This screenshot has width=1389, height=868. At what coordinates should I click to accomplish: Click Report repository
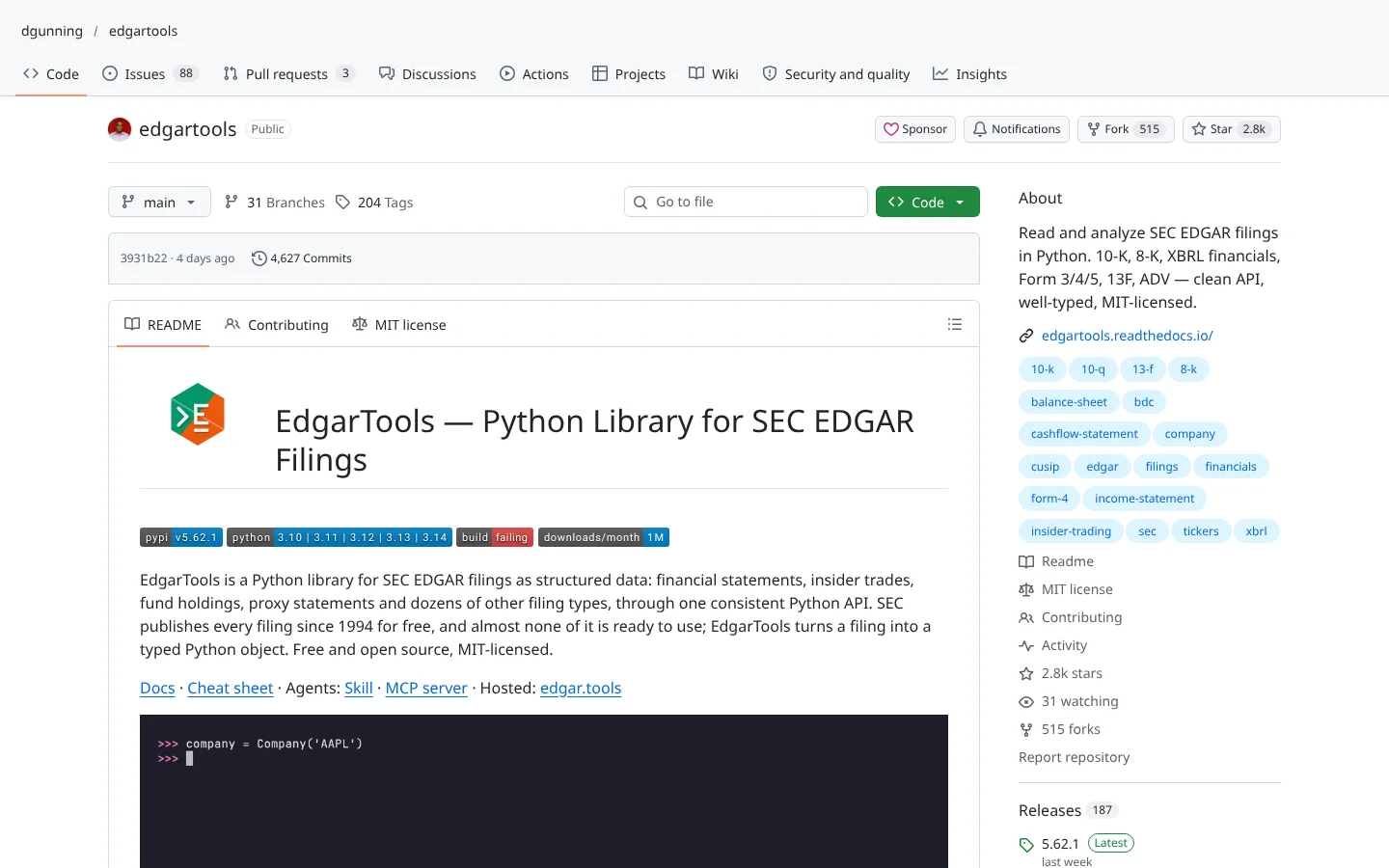1075,758
